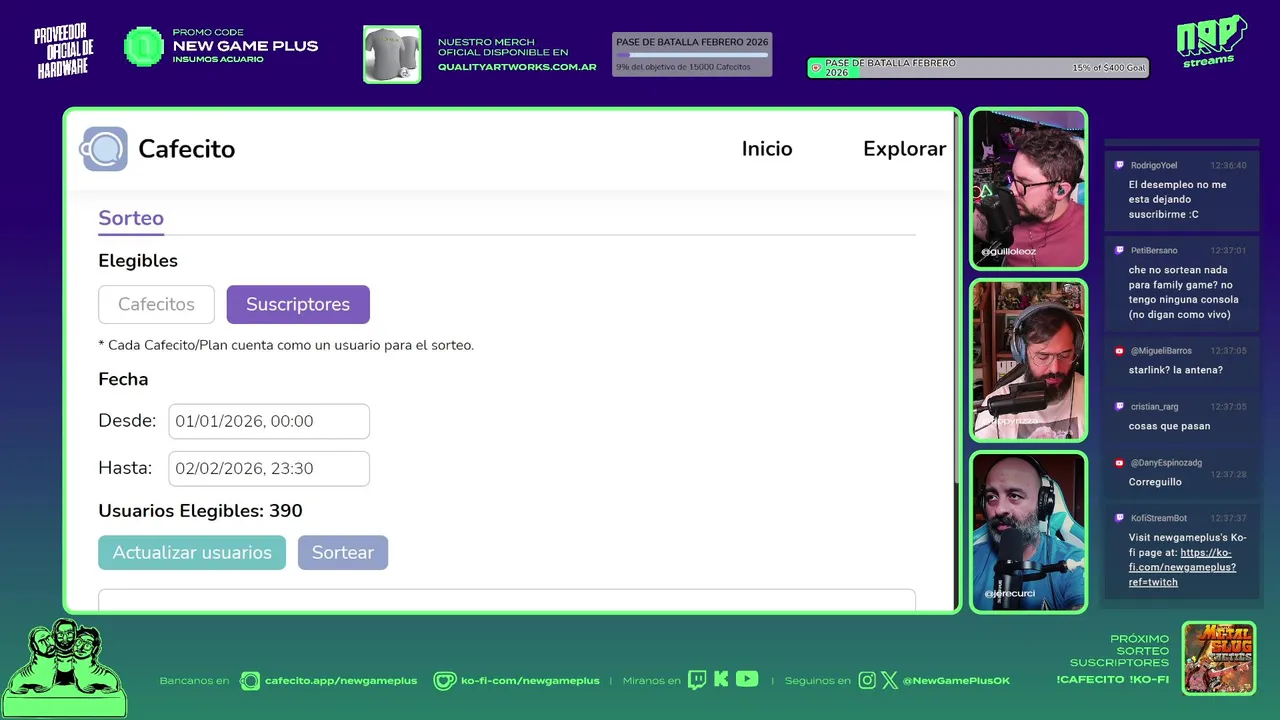Click the Sortear button
The width and height of the screenshot is (1280, 720).
343,552
